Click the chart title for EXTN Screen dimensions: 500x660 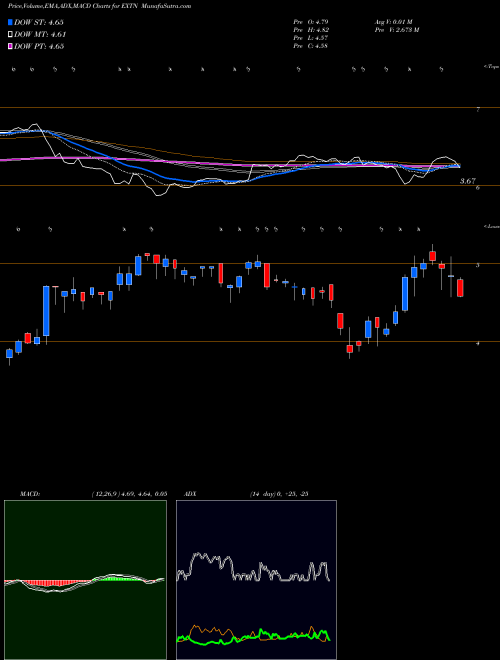point(99,6)
